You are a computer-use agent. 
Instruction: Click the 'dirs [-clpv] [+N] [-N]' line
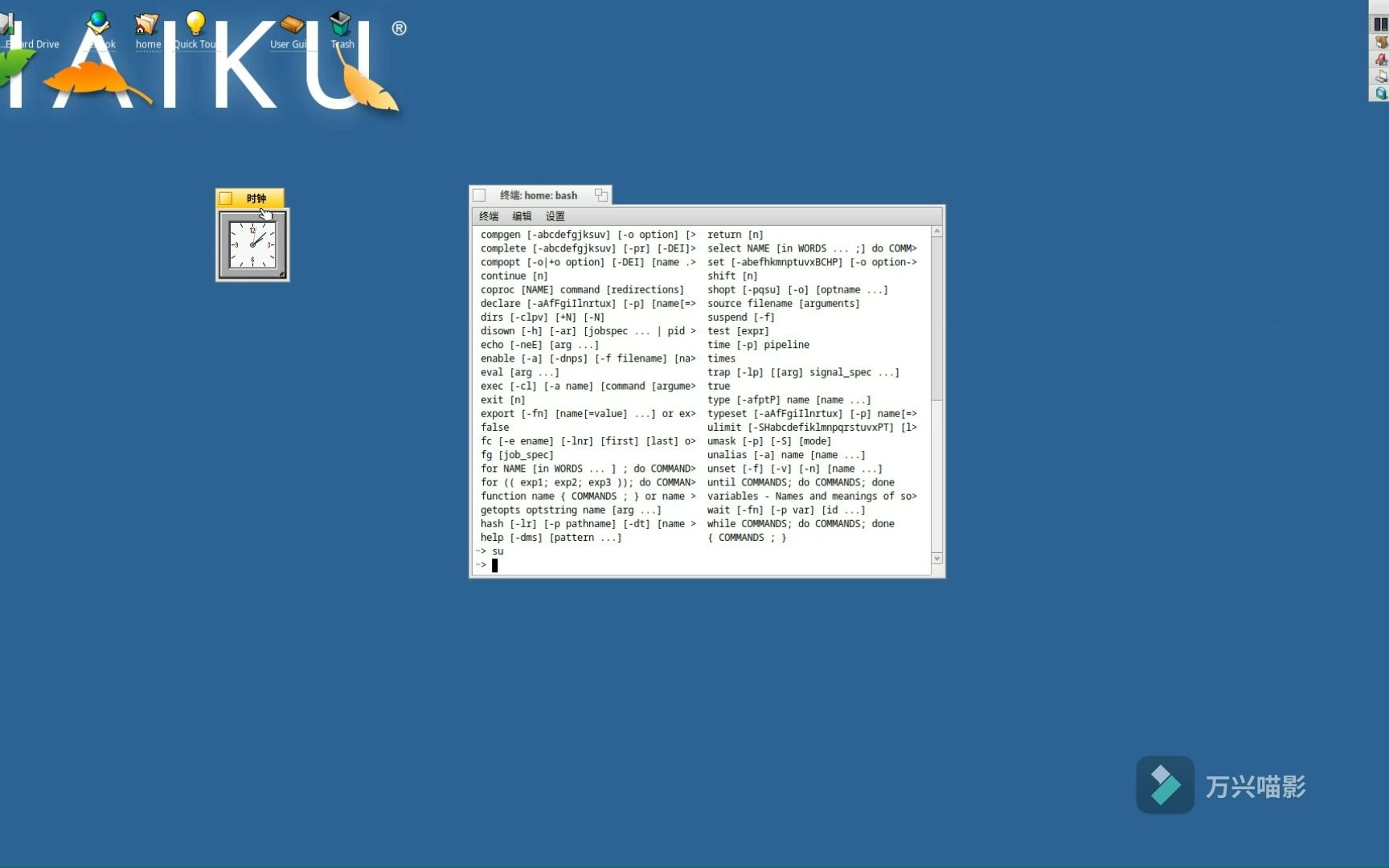click(543, 317)
